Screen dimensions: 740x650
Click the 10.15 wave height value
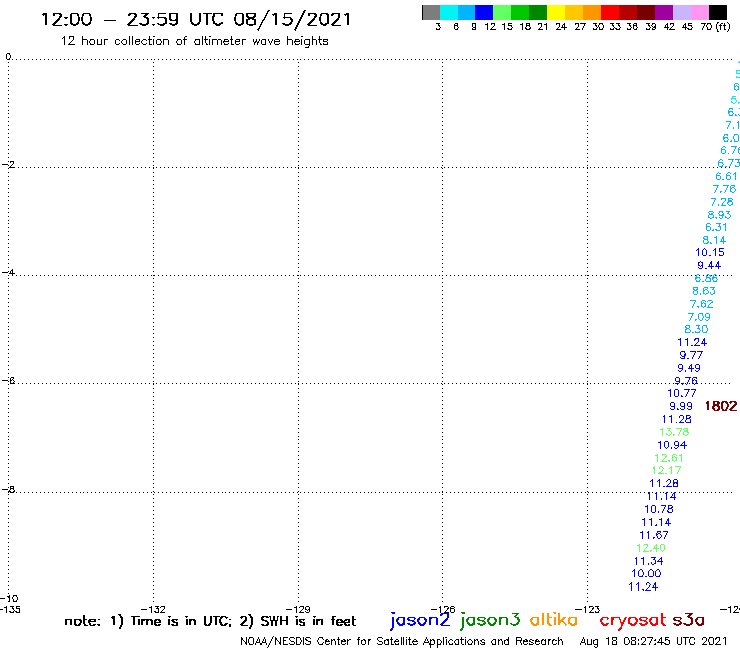[710, 253]
